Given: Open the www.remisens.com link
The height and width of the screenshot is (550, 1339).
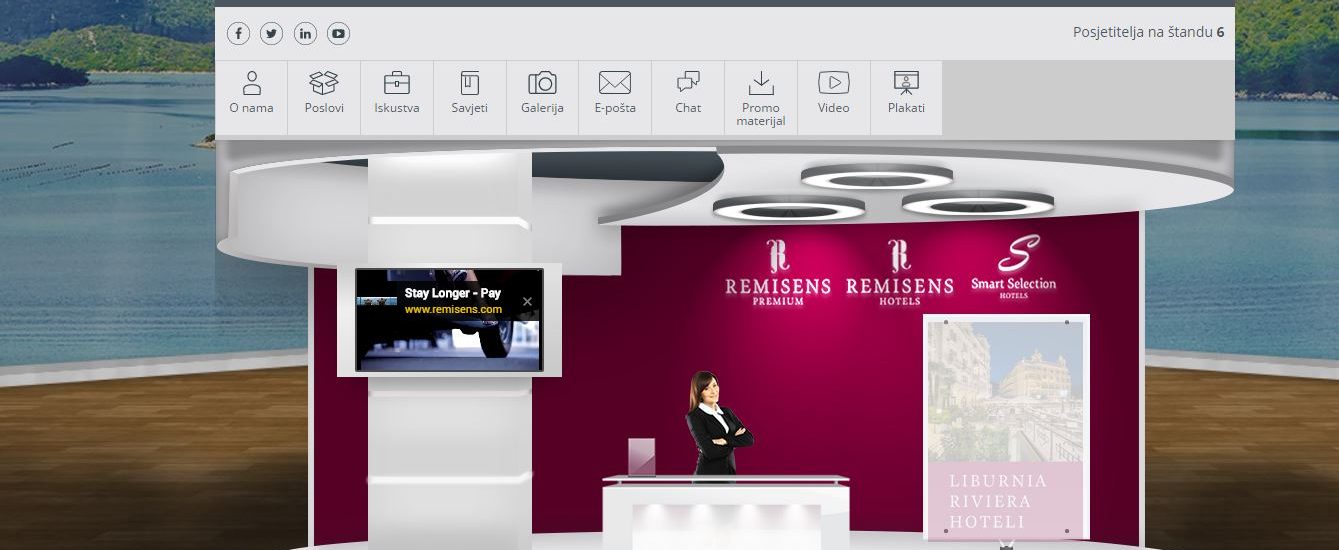Looking at the screenshot, I should click(x=453, y=310).
